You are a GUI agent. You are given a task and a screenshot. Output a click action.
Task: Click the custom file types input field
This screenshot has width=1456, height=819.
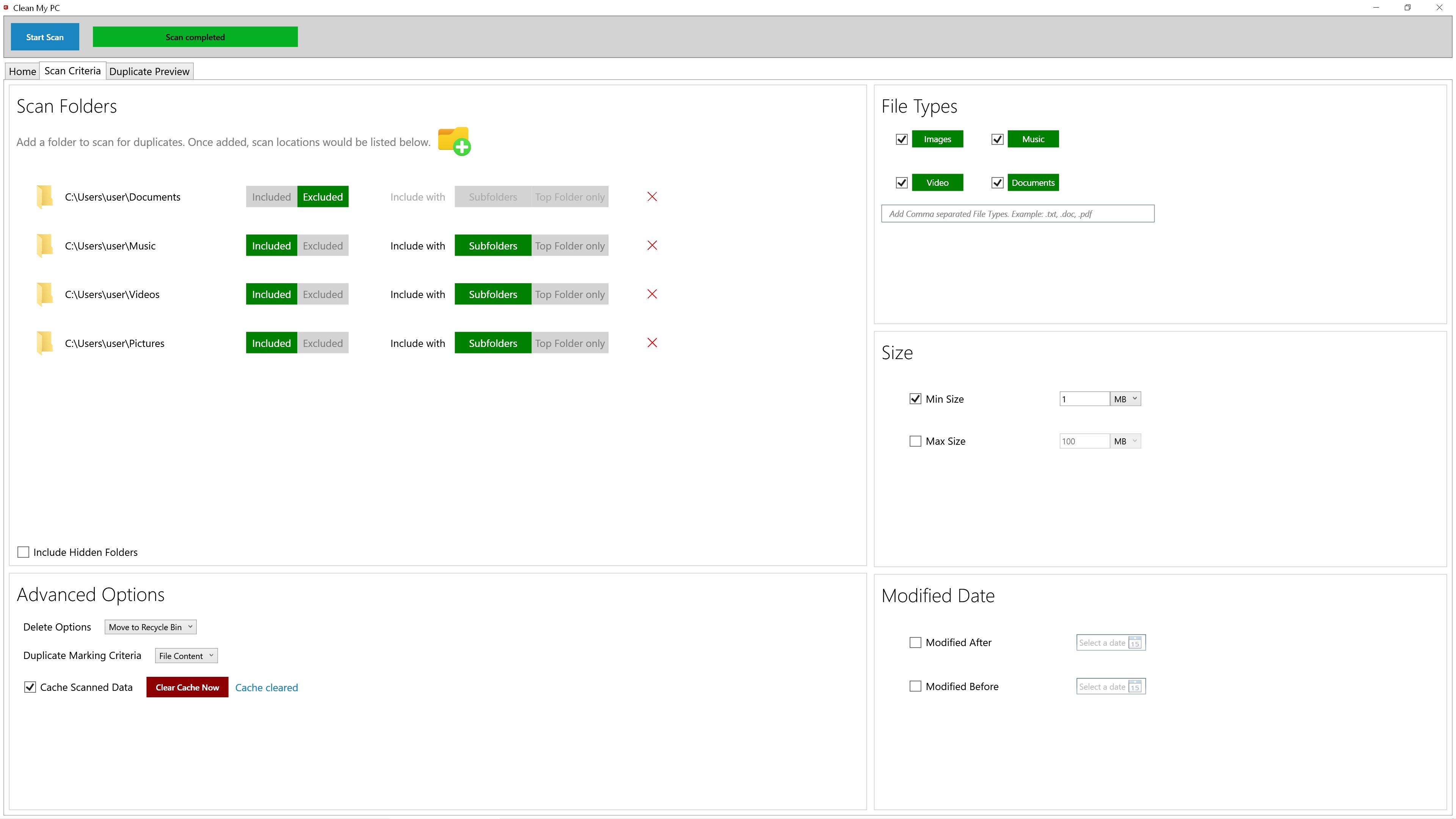coord(1017,213)
